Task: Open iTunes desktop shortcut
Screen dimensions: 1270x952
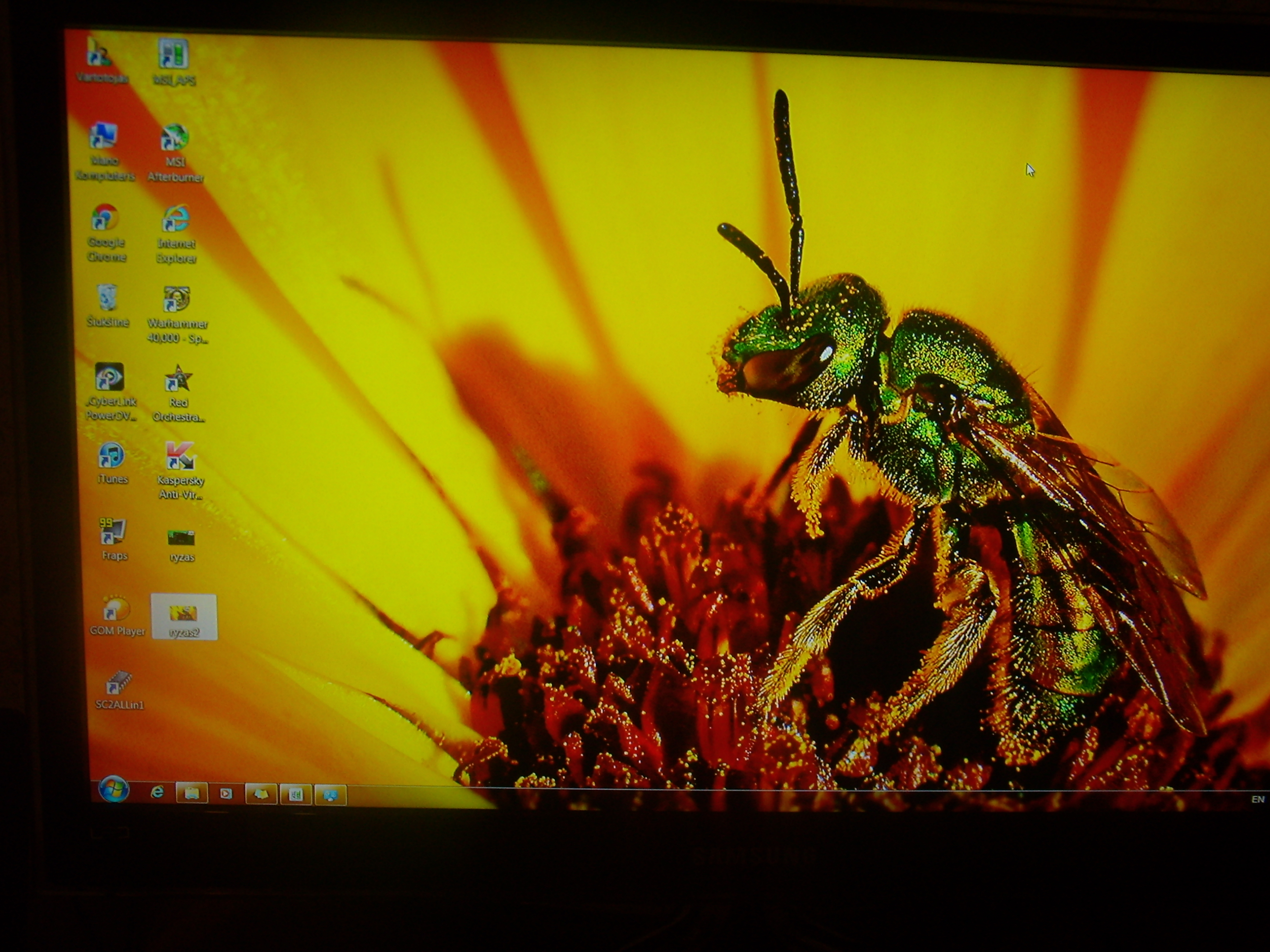Action: [112, 463]
